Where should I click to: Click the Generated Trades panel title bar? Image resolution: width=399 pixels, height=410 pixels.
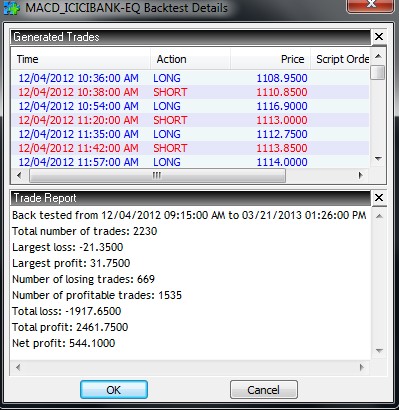pos(191,37)
